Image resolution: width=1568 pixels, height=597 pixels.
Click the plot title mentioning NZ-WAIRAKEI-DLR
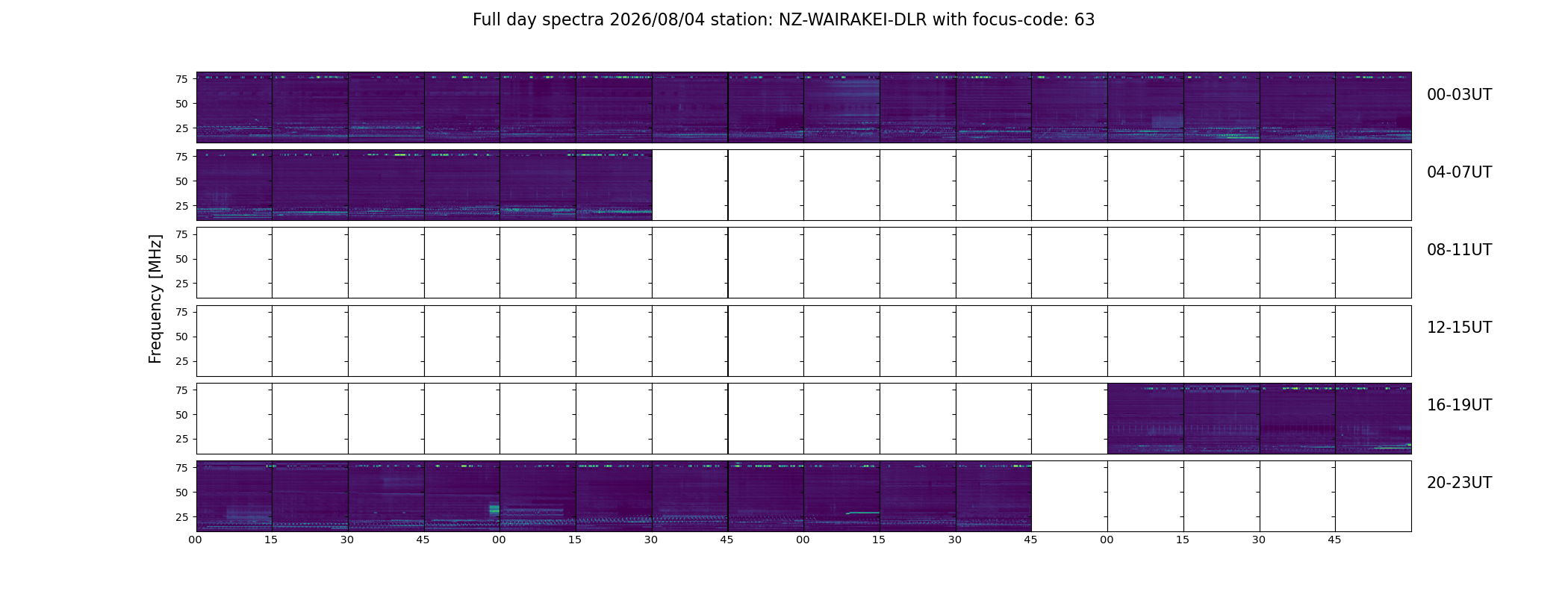783,20
